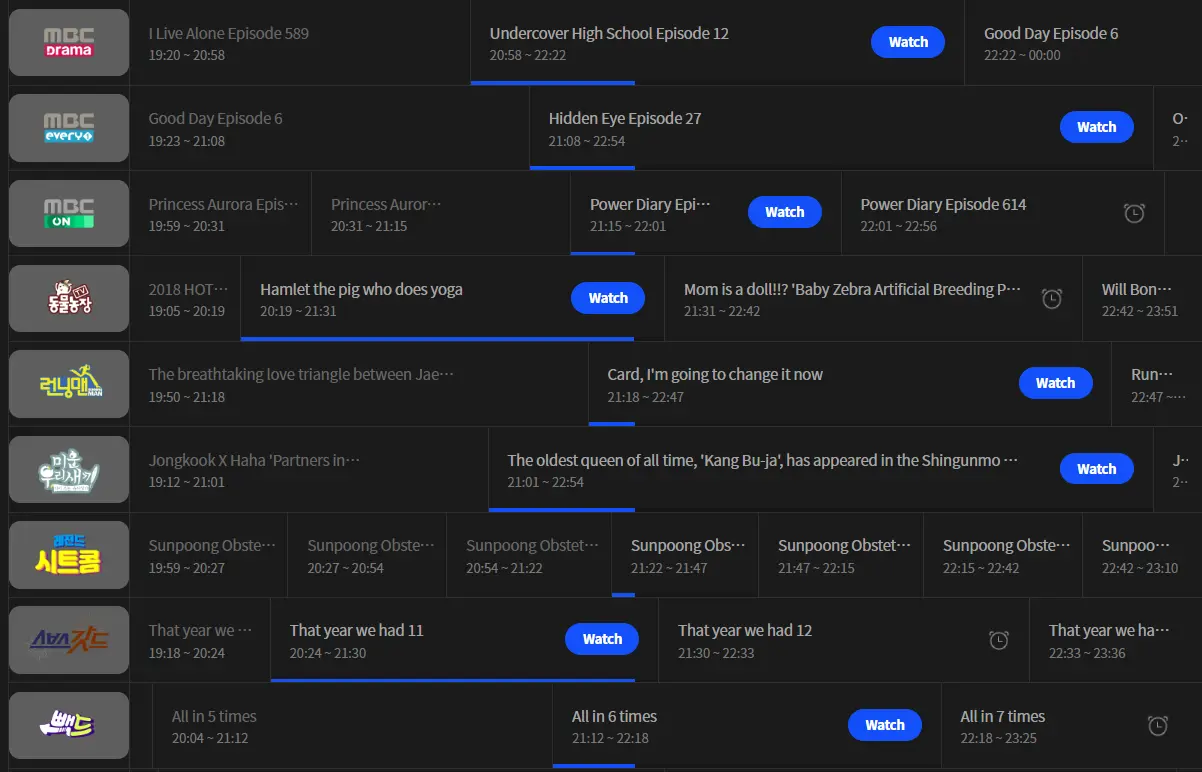Click Watch beside That year we had 11

(x=602, y=639)
